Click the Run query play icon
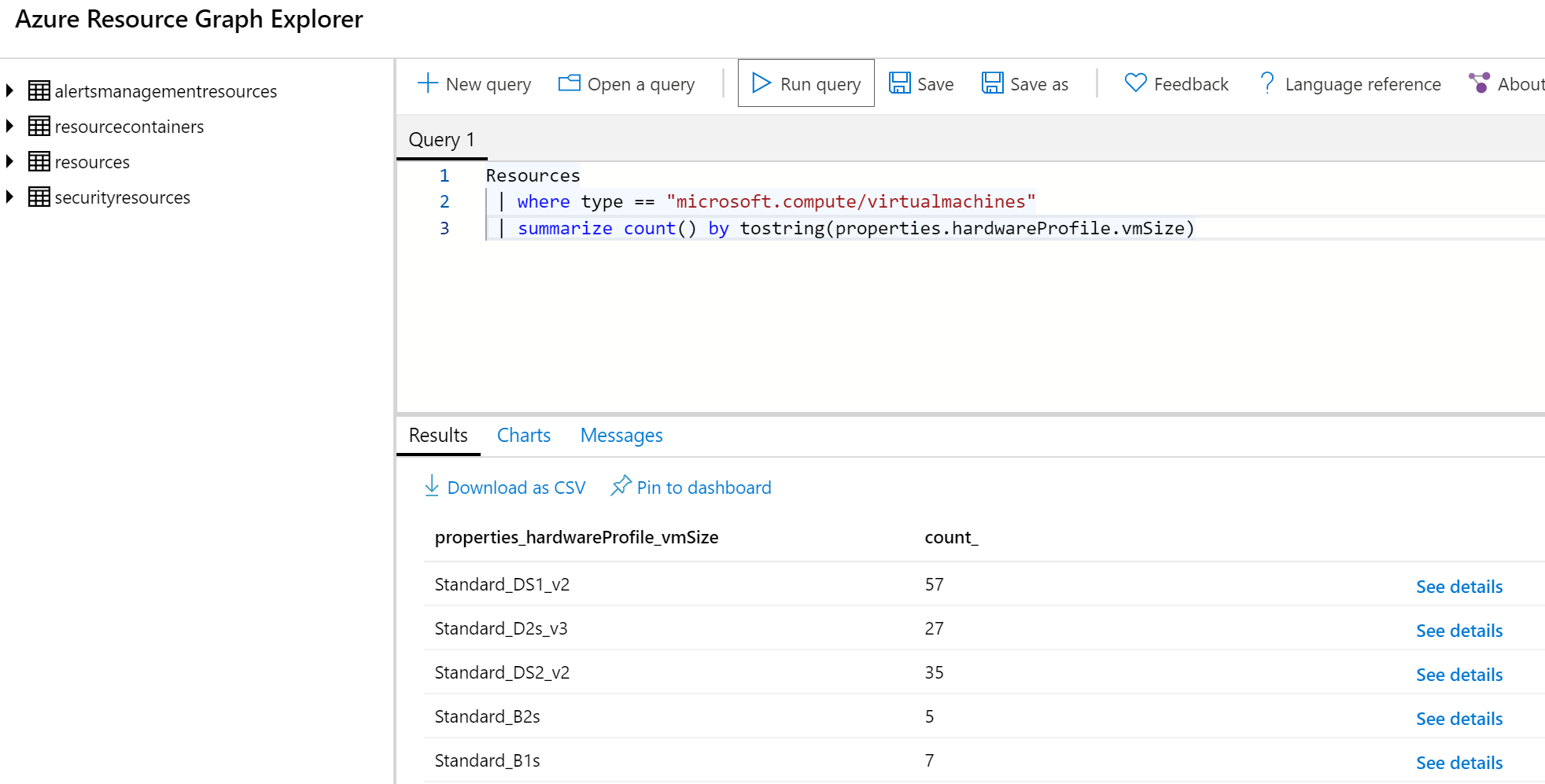 761,83
